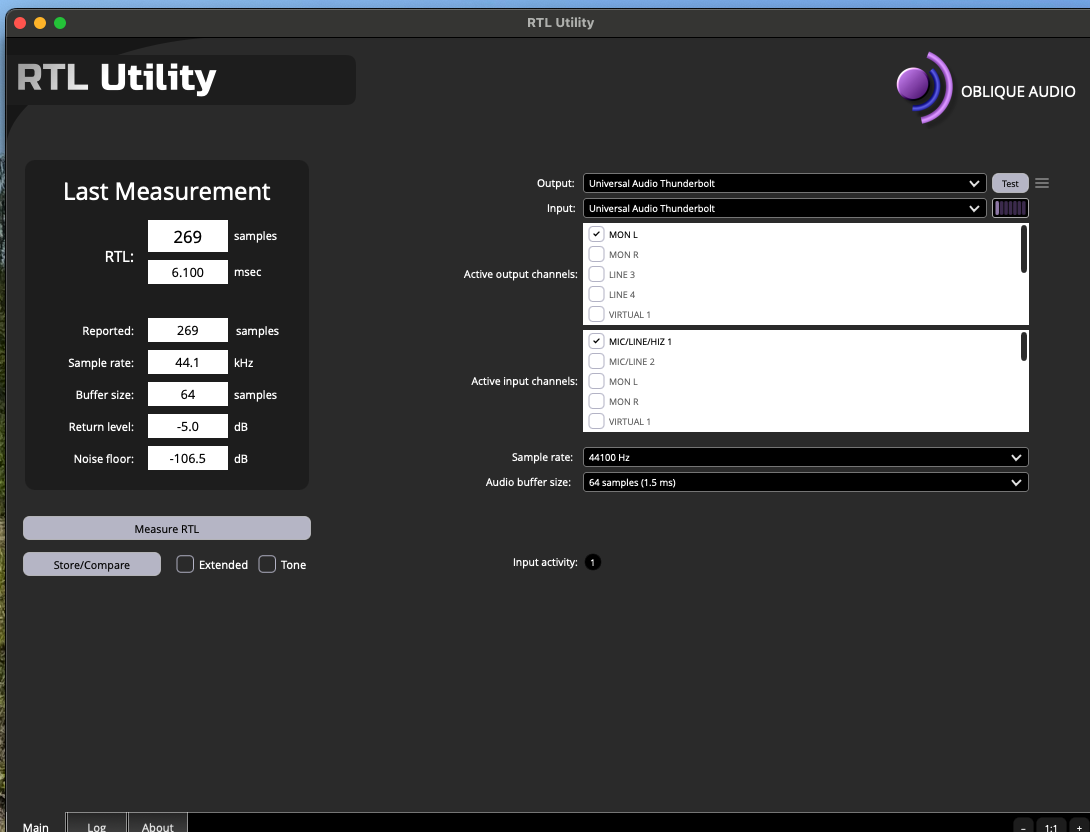Click the plus zoom button in the bottom bar
This screenshot has height=832, width=1090.
click(1079, 826)
